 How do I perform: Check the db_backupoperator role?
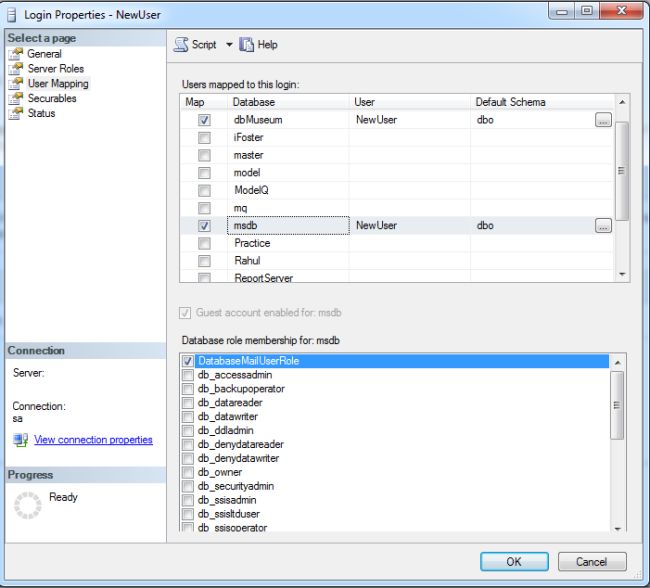tap(188, 389)
